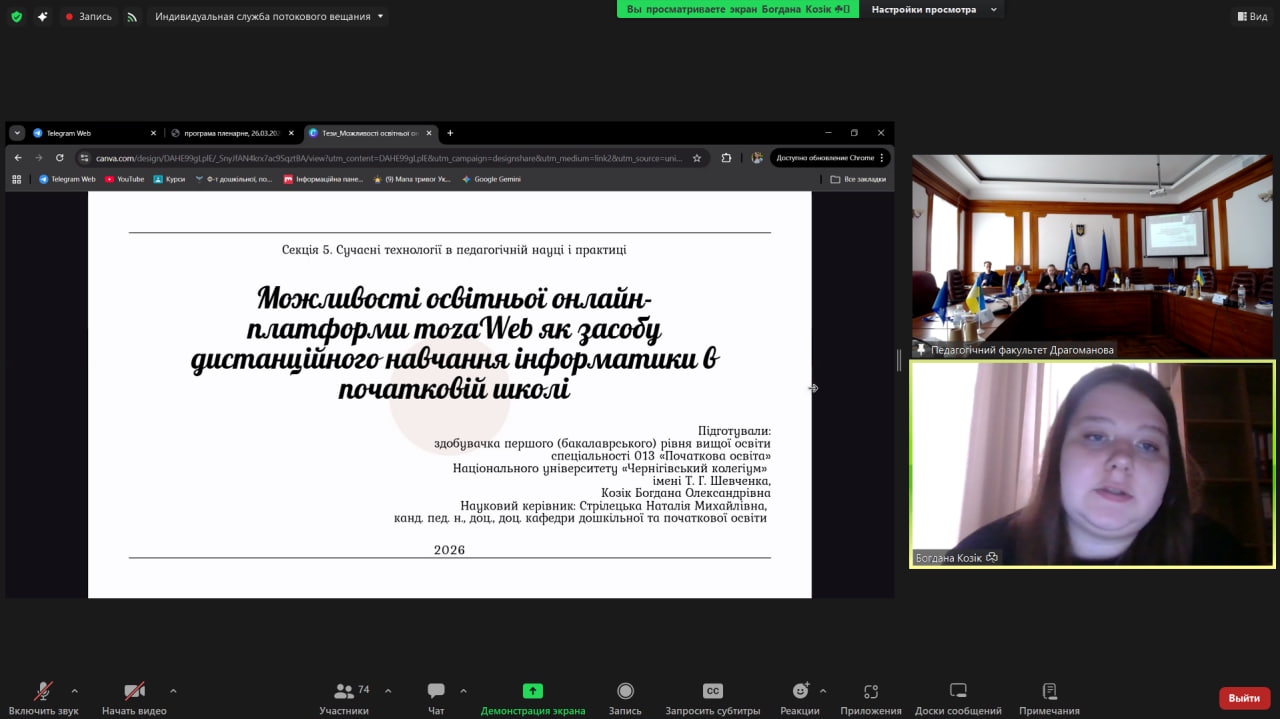The height and width of the screenshot is (719, 1280).
Task: Click the green encryption shield icon
Action: pyautogui.click(x=16, y=16)
